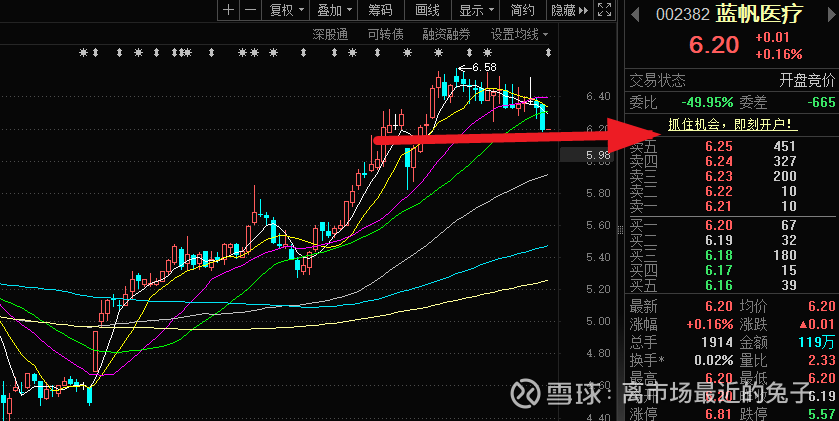Activate the 画线 drawing tool

click(427, 10)
